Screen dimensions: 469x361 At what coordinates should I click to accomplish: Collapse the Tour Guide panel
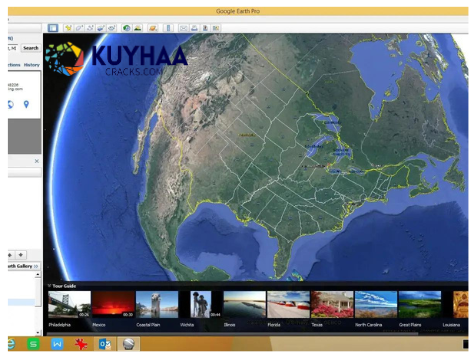[49, 286]
